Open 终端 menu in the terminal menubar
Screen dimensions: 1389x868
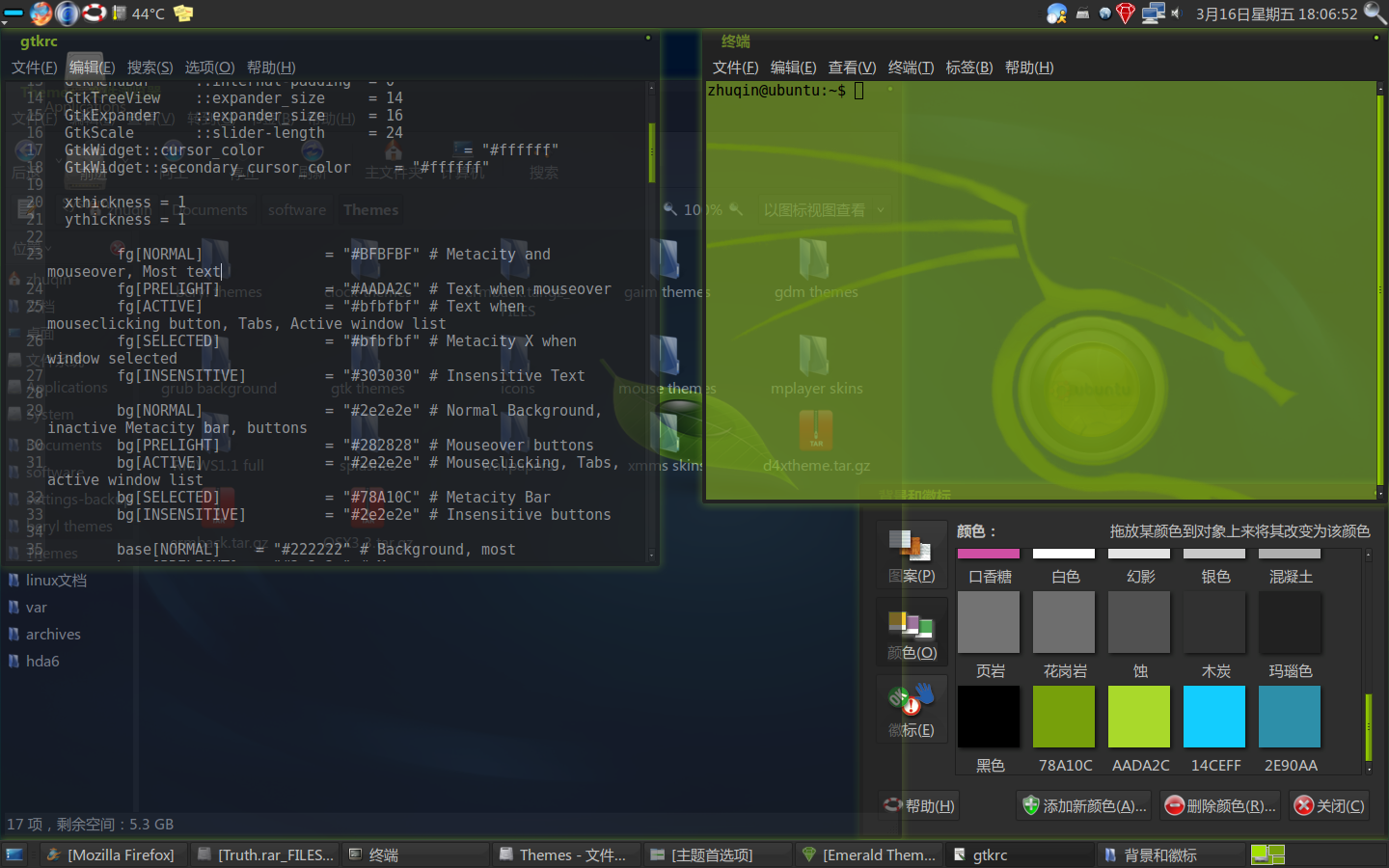911,68
